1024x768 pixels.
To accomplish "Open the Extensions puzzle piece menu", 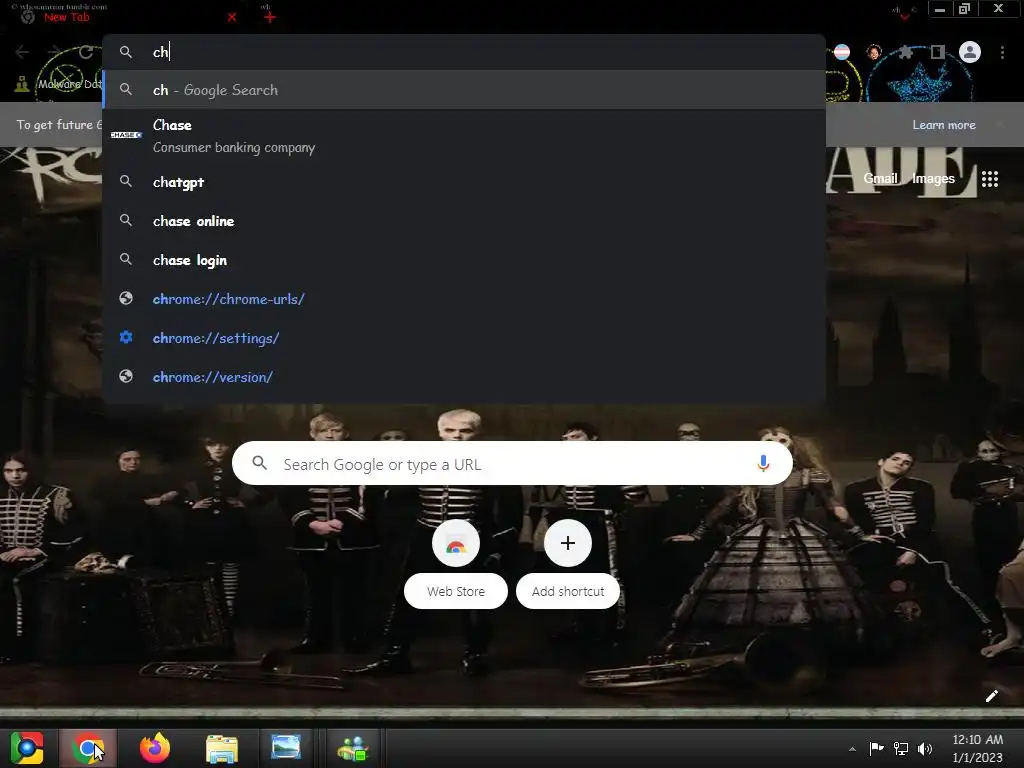I will click(x=906, y=52).
